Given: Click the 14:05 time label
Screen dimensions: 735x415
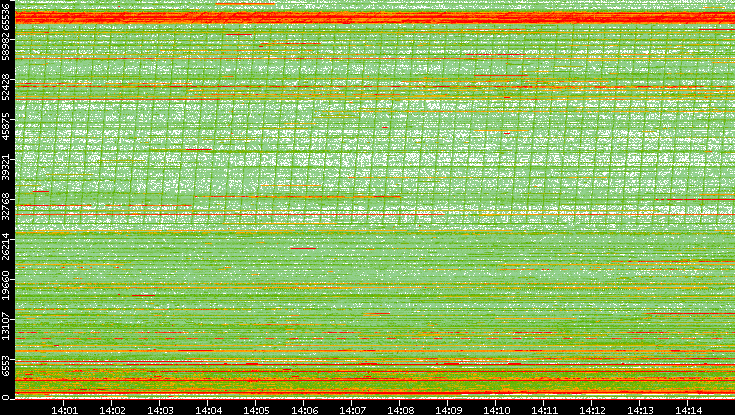Looking at the screenshot, I should coord(256,410).
